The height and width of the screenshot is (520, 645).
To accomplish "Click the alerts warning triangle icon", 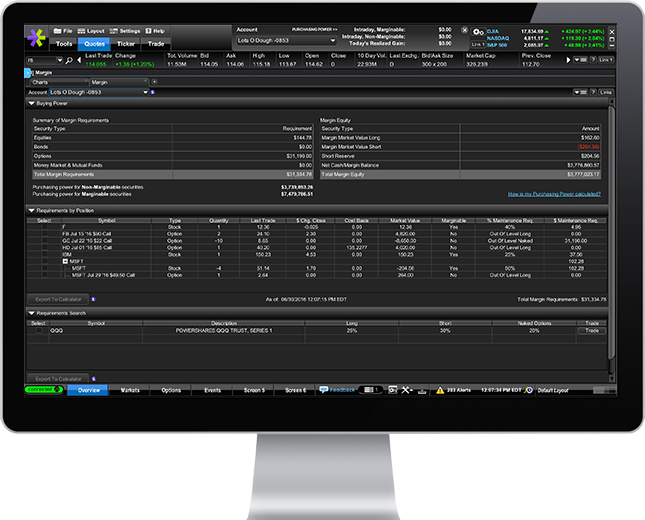I will click(x=438, y=389).
